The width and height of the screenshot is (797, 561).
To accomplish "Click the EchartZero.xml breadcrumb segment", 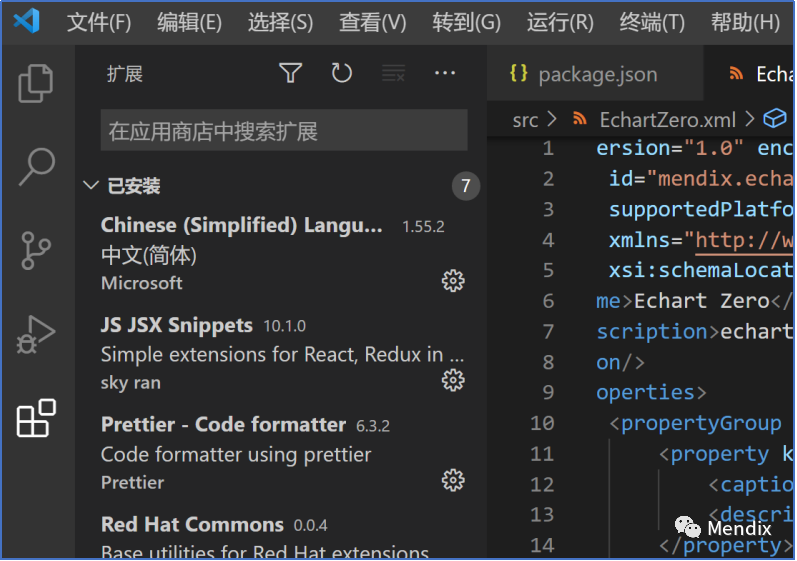I will click(667, 120).
